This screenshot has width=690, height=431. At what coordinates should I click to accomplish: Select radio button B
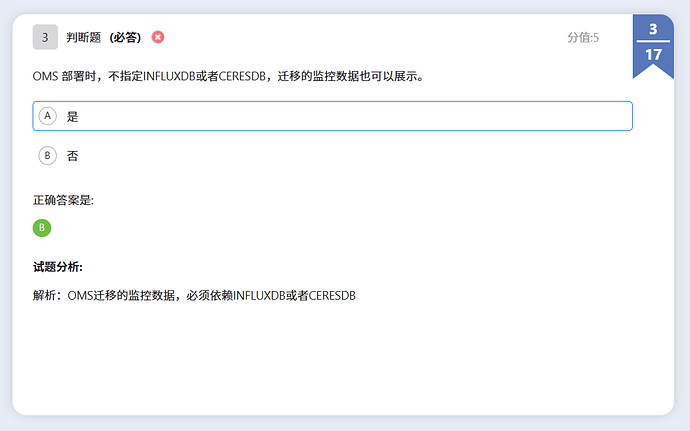click(x=47, y=156)
